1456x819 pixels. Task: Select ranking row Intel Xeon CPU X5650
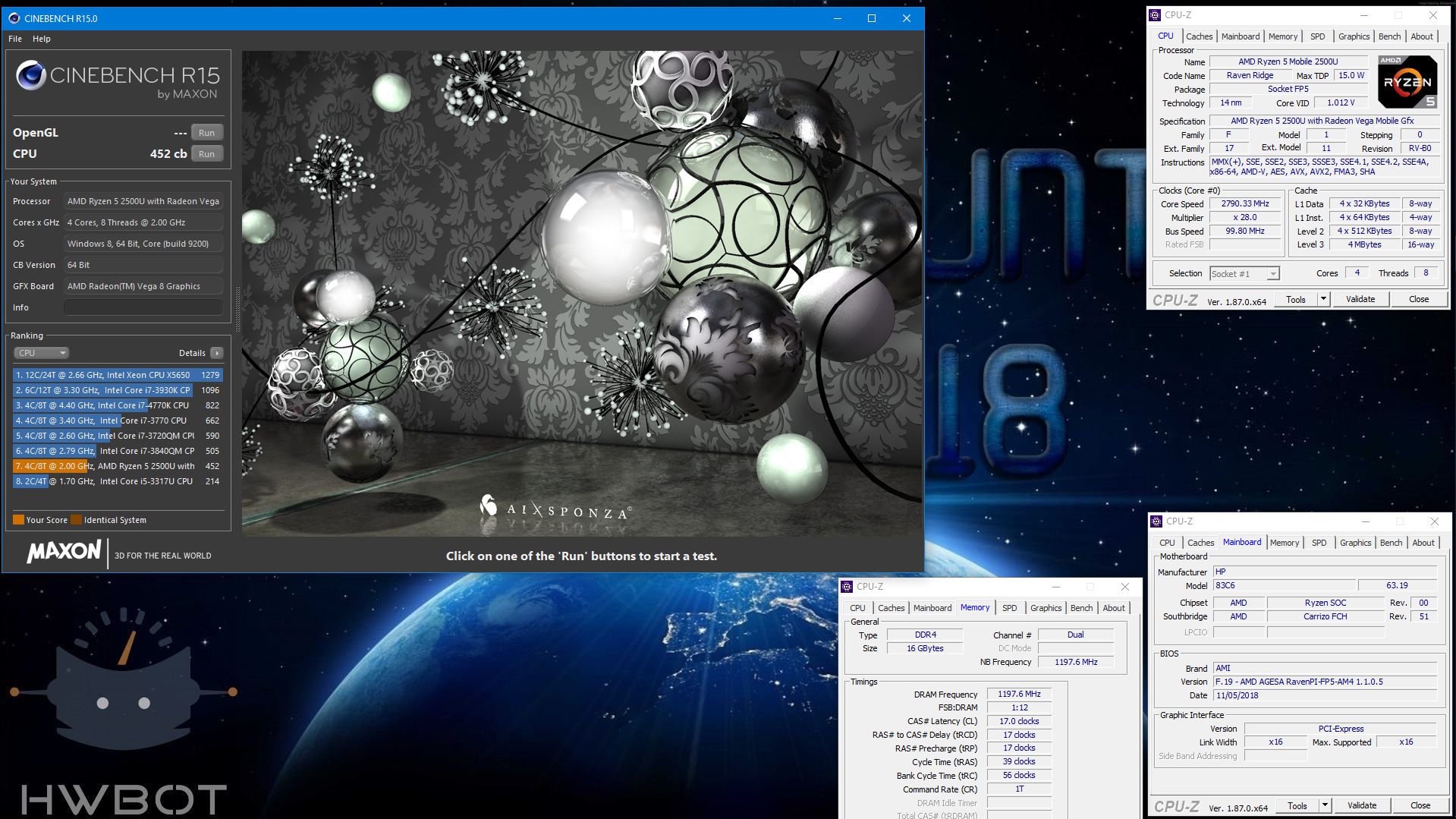click(118, 375)
